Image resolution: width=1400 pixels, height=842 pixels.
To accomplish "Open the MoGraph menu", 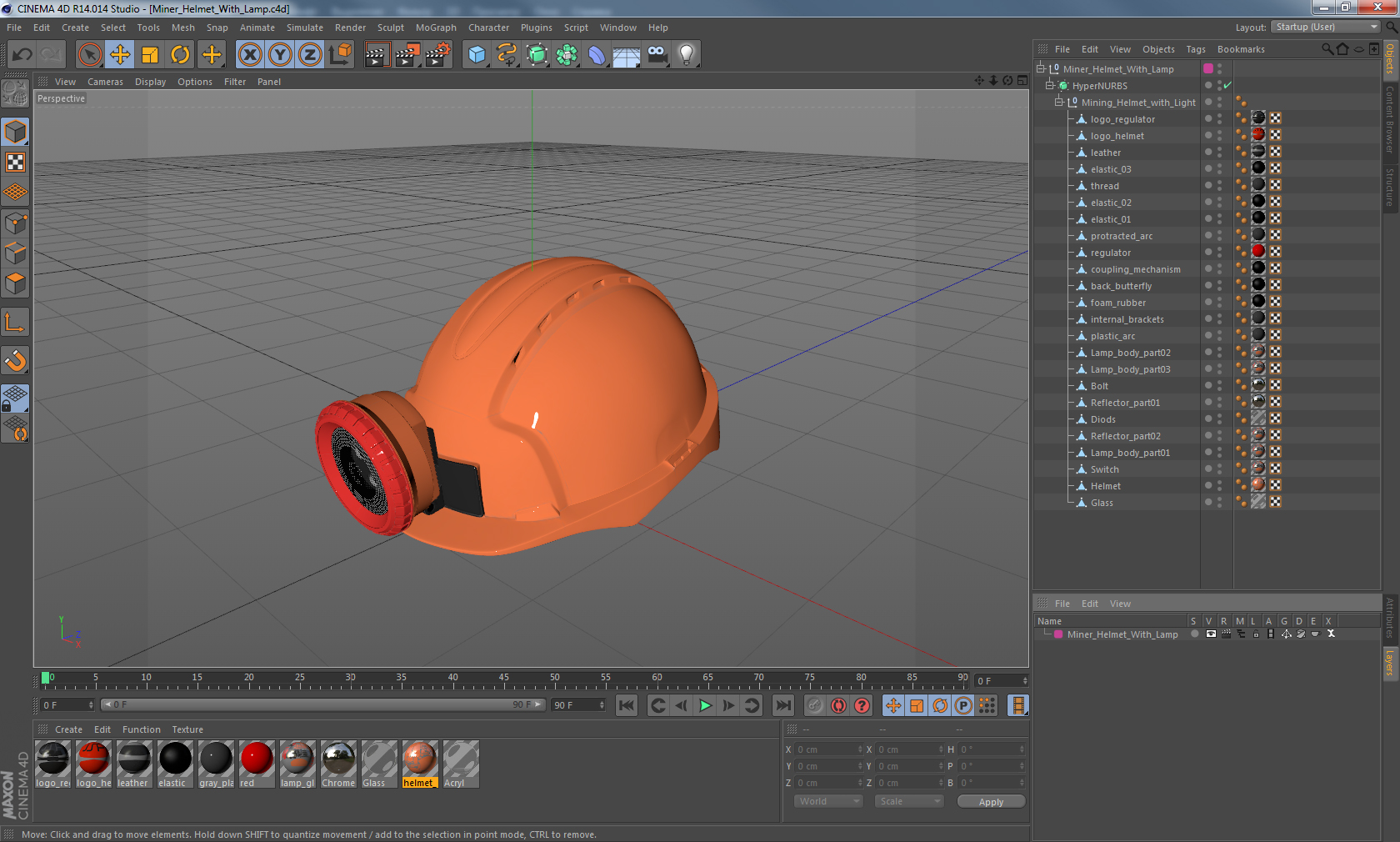I will [x=436, y=28].
